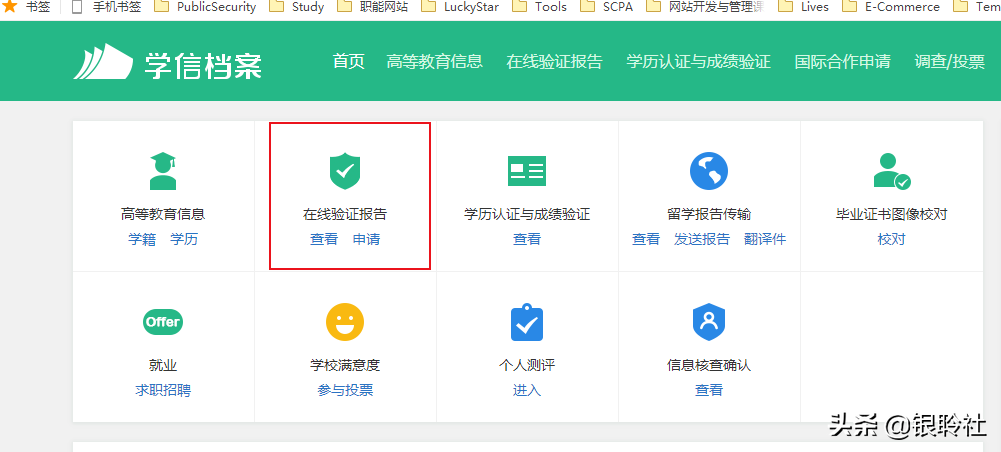Click 申请 under 在线验证报告

coord(366,239)
